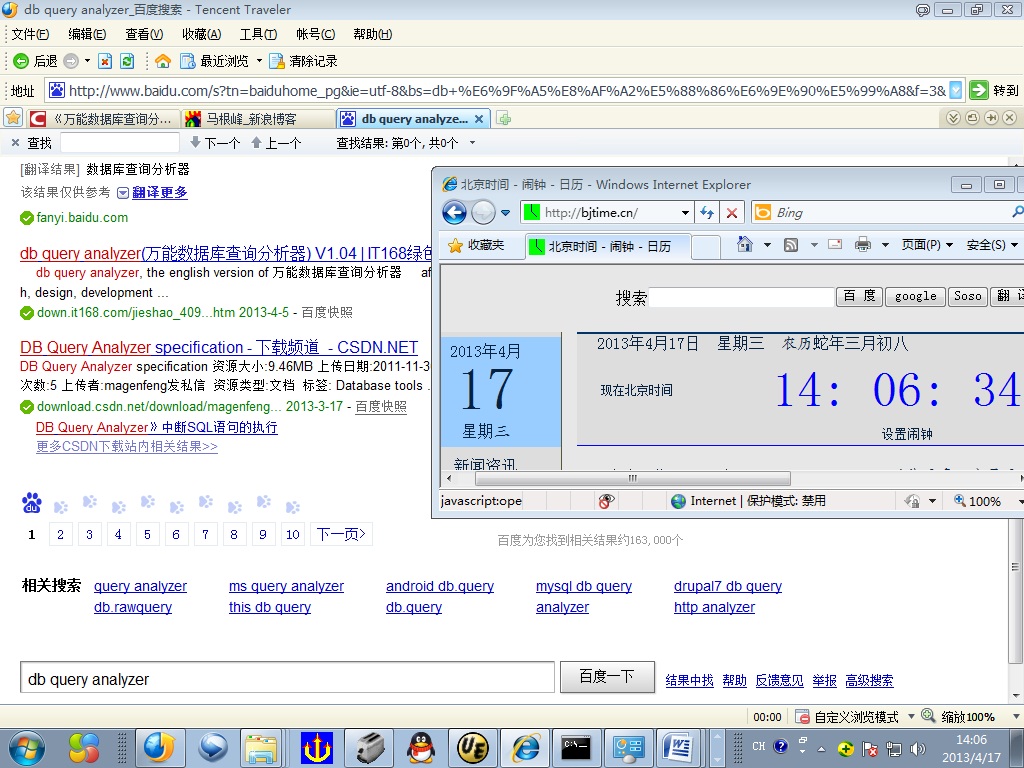Open the 查看(V) menu
1024x768 pixels.
click(x=144, y=34)
